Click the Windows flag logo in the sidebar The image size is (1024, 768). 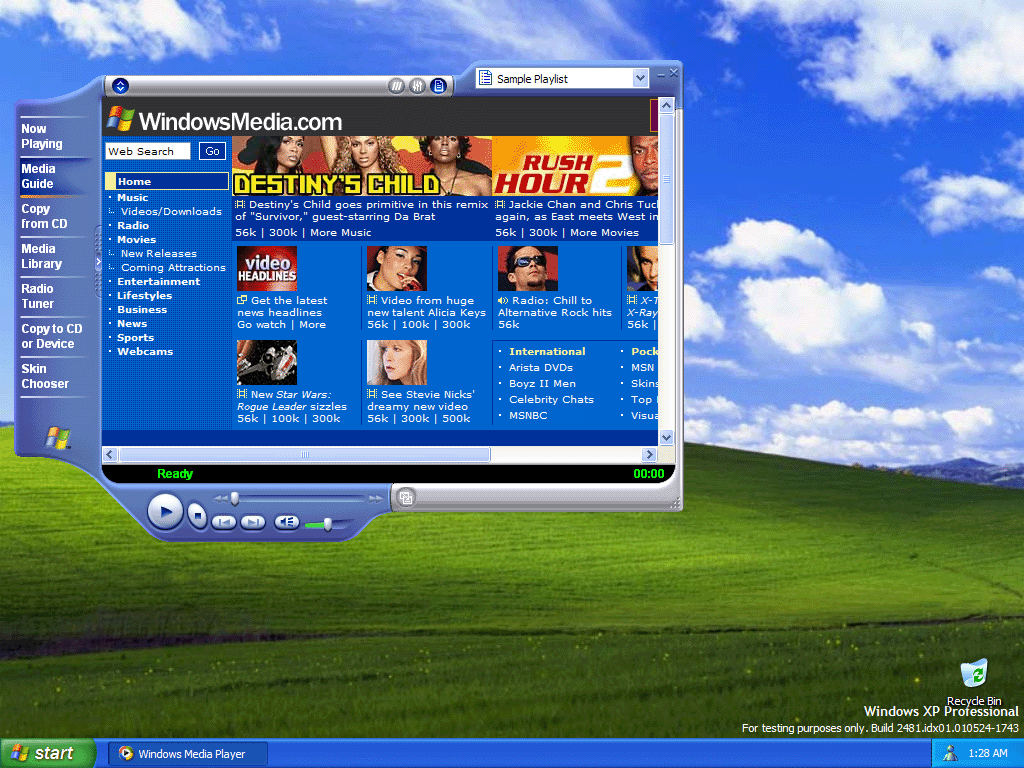point(57,438)
